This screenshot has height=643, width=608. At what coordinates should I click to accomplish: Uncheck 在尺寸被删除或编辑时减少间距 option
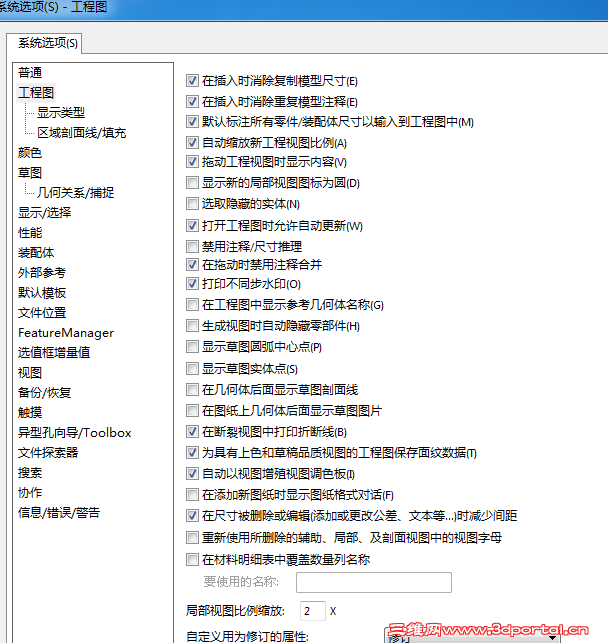click(x=192, y=515)
